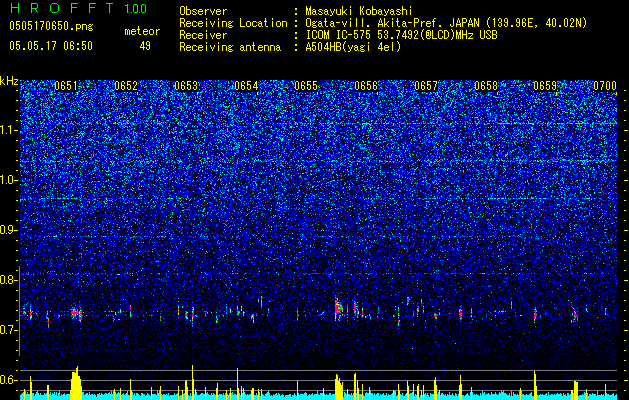Click the 0654 time marker
Image resolution: width=629 pixels, height=400 pixels.
tap(246, 86)
